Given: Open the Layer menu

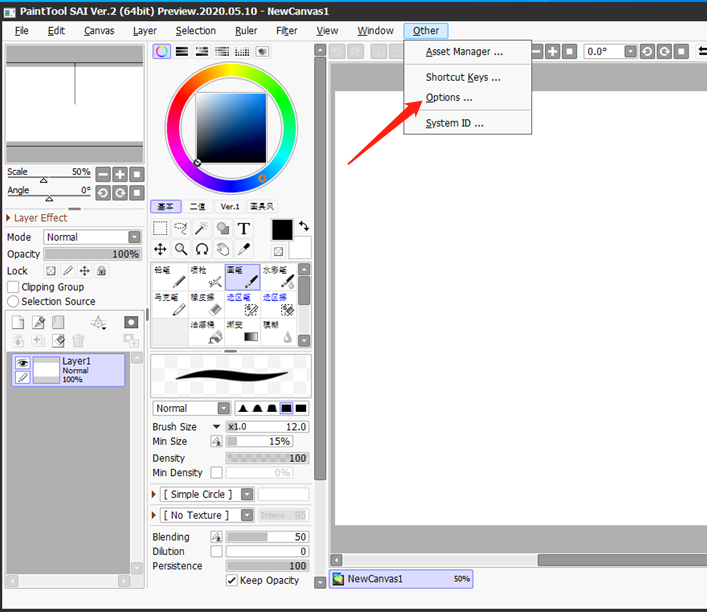Looking at the screenshot, I should coord(145,31).
